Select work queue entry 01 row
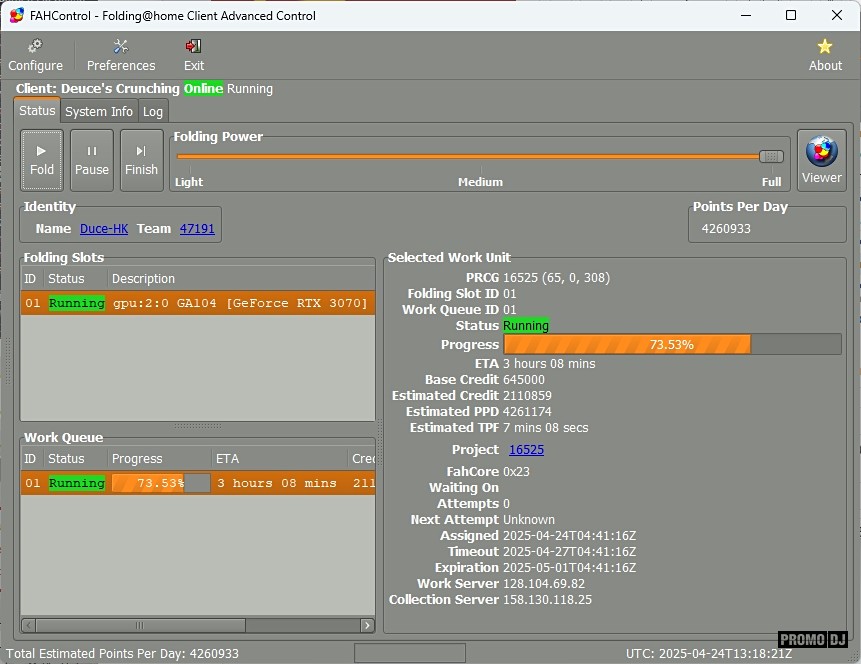 [x=197, y=483]
